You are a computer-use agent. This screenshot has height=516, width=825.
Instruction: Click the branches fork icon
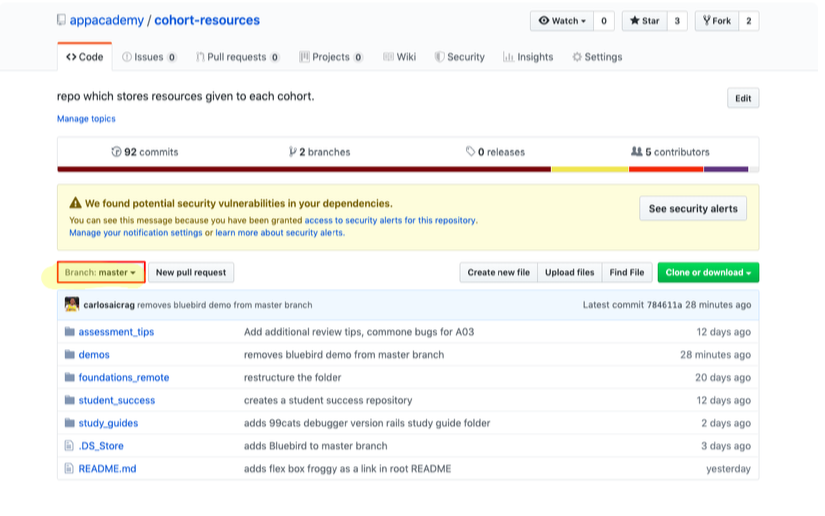[293, 152]
